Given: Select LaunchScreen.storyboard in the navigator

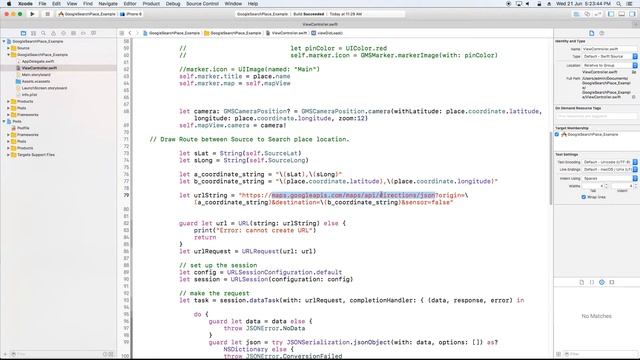Looking at the screenshot, I should (44, 88).
